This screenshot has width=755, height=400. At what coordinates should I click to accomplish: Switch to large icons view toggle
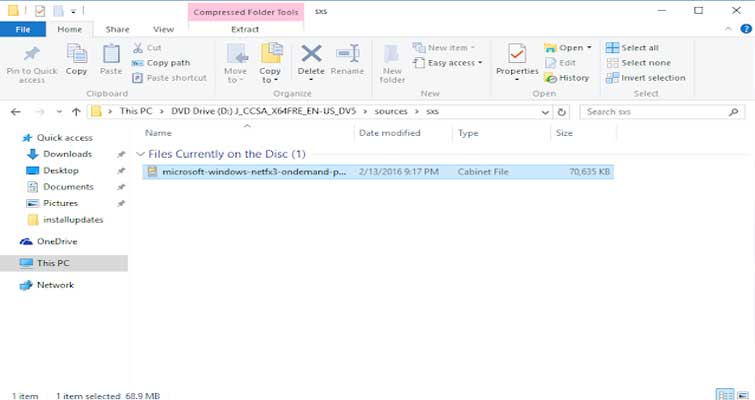[743, 395]
